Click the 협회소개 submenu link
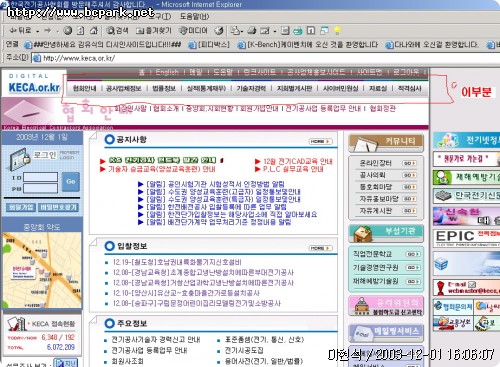Screen dimensions: 500x367 pyautogui.click(x=166, y=108)
